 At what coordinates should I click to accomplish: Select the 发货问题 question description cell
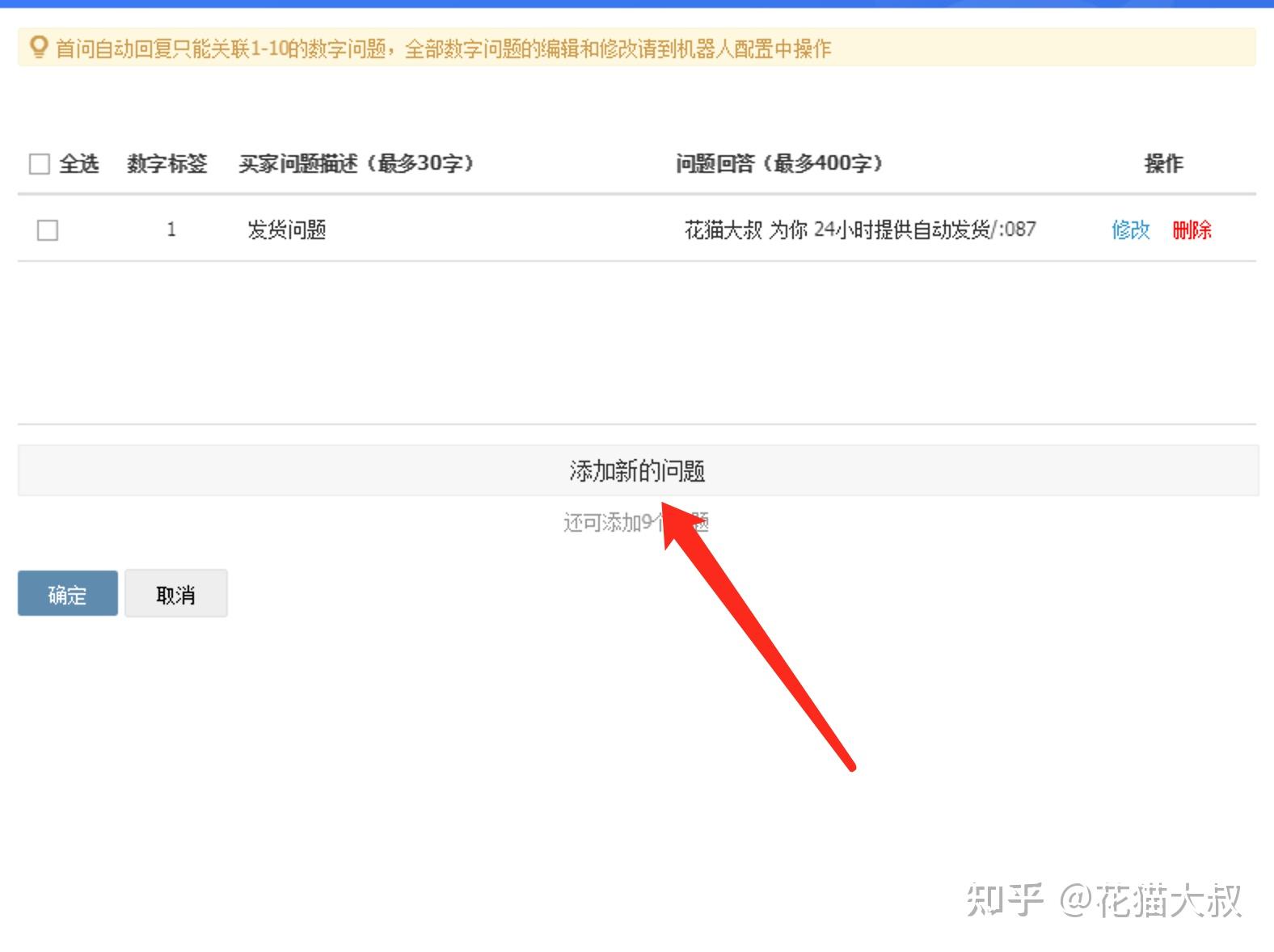287,230
